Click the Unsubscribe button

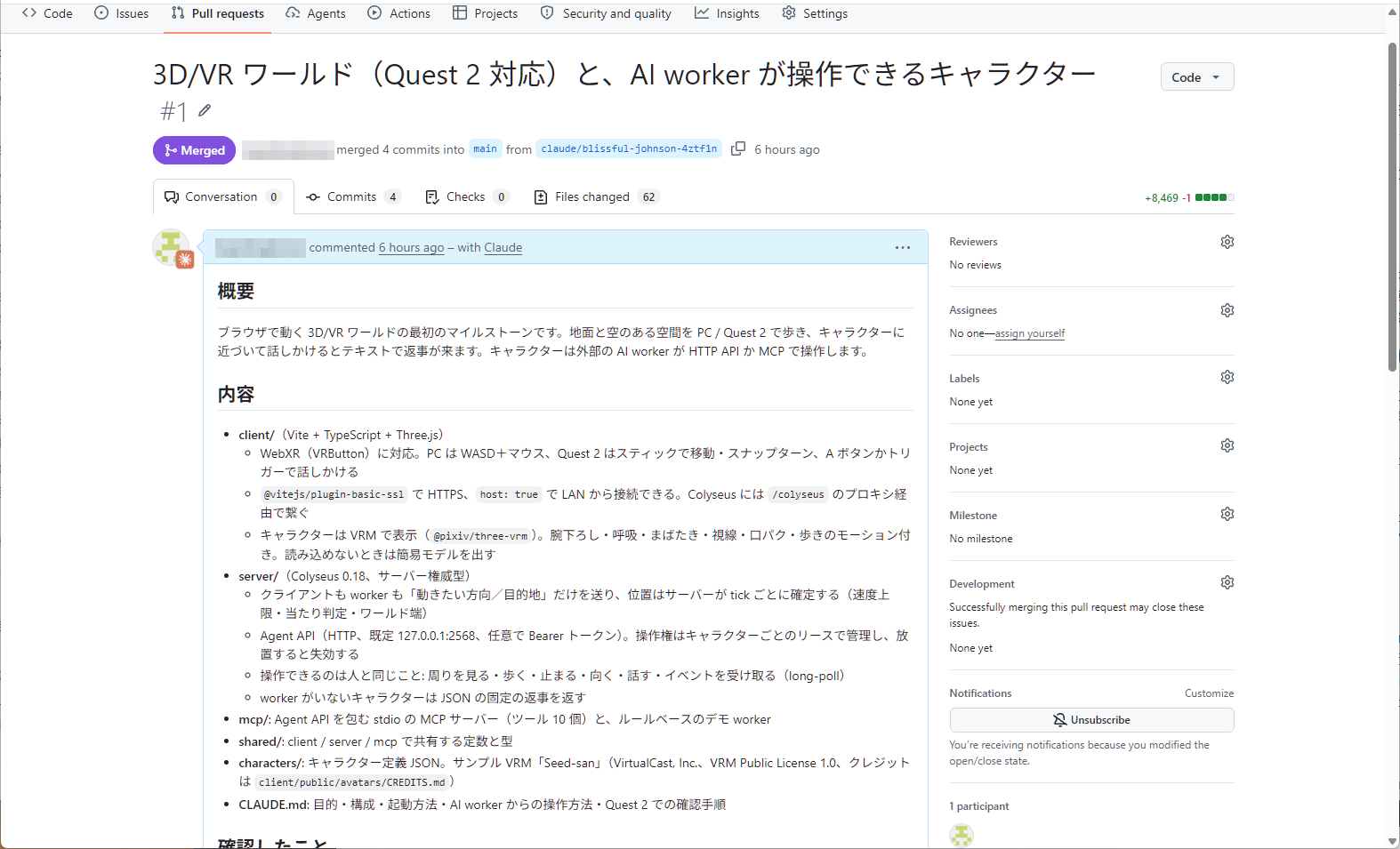click(x=1091, y=720)
